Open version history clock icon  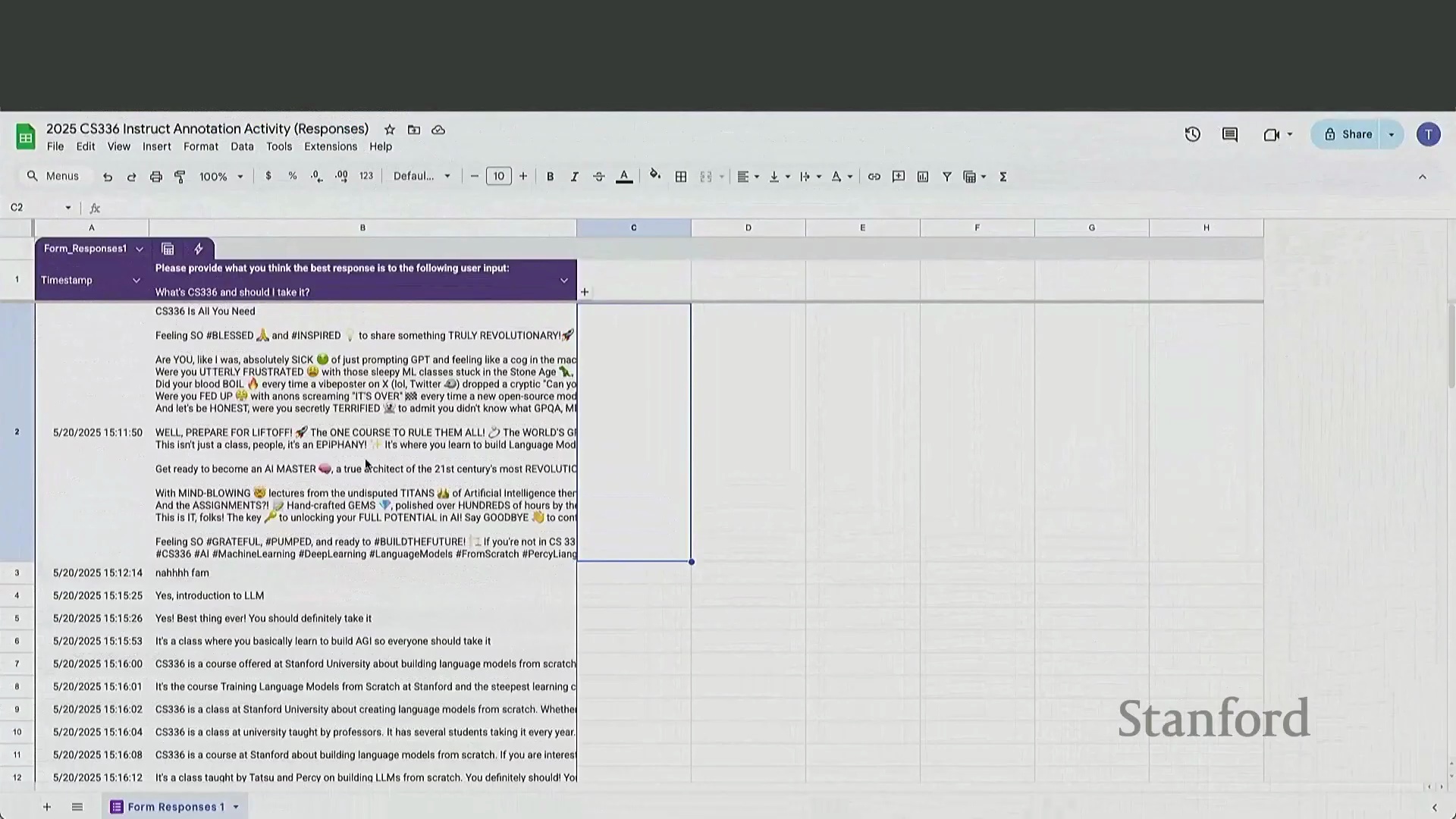coord(1192,134)
